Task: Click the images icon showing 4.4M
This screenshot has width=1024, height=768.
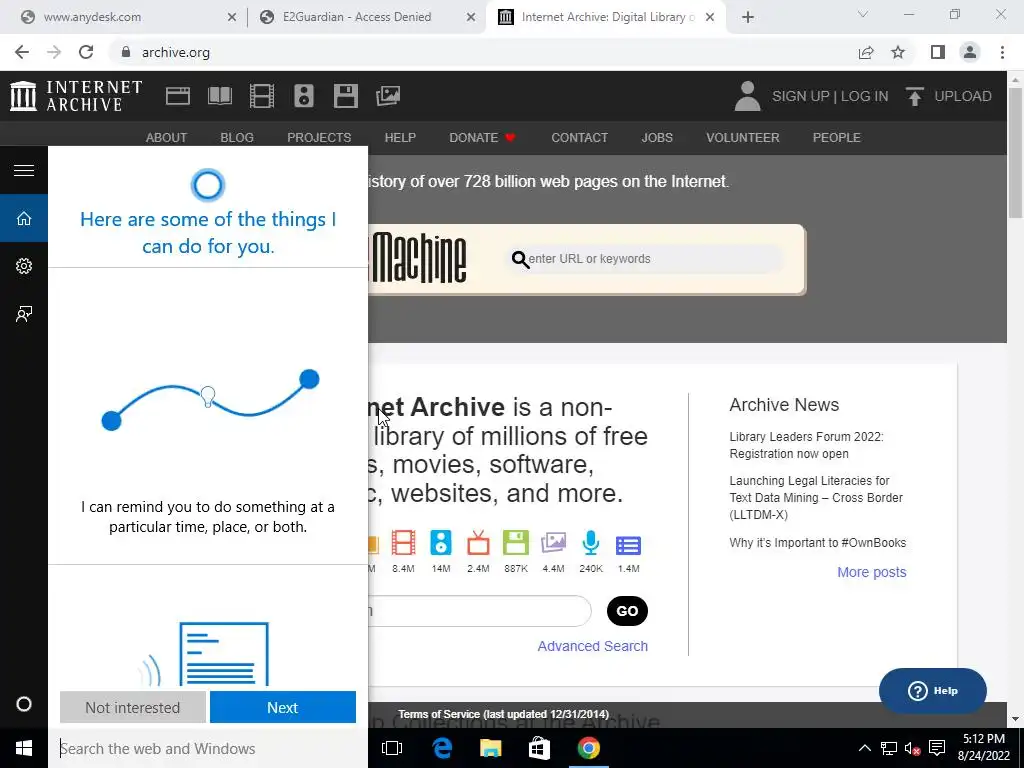Action: tap(553, 543)
